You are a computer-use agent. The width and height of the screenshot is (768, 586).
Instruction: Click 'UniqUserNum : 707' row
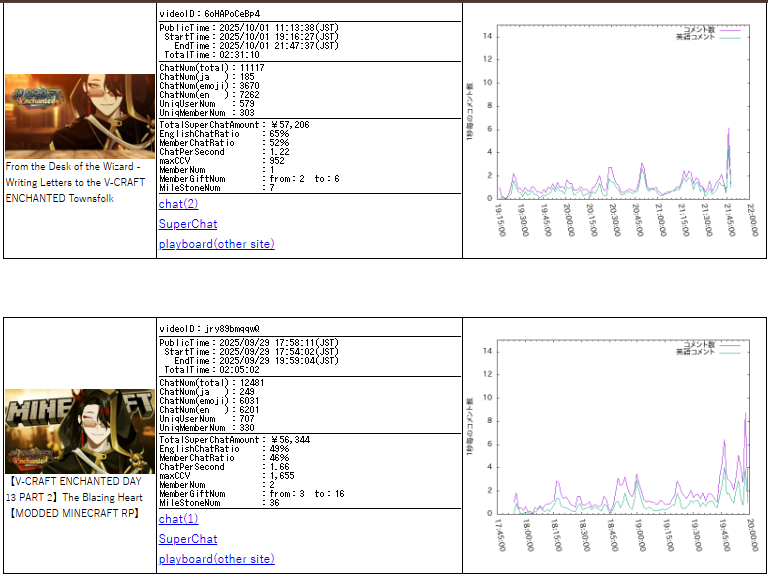(x=207, y=419)
